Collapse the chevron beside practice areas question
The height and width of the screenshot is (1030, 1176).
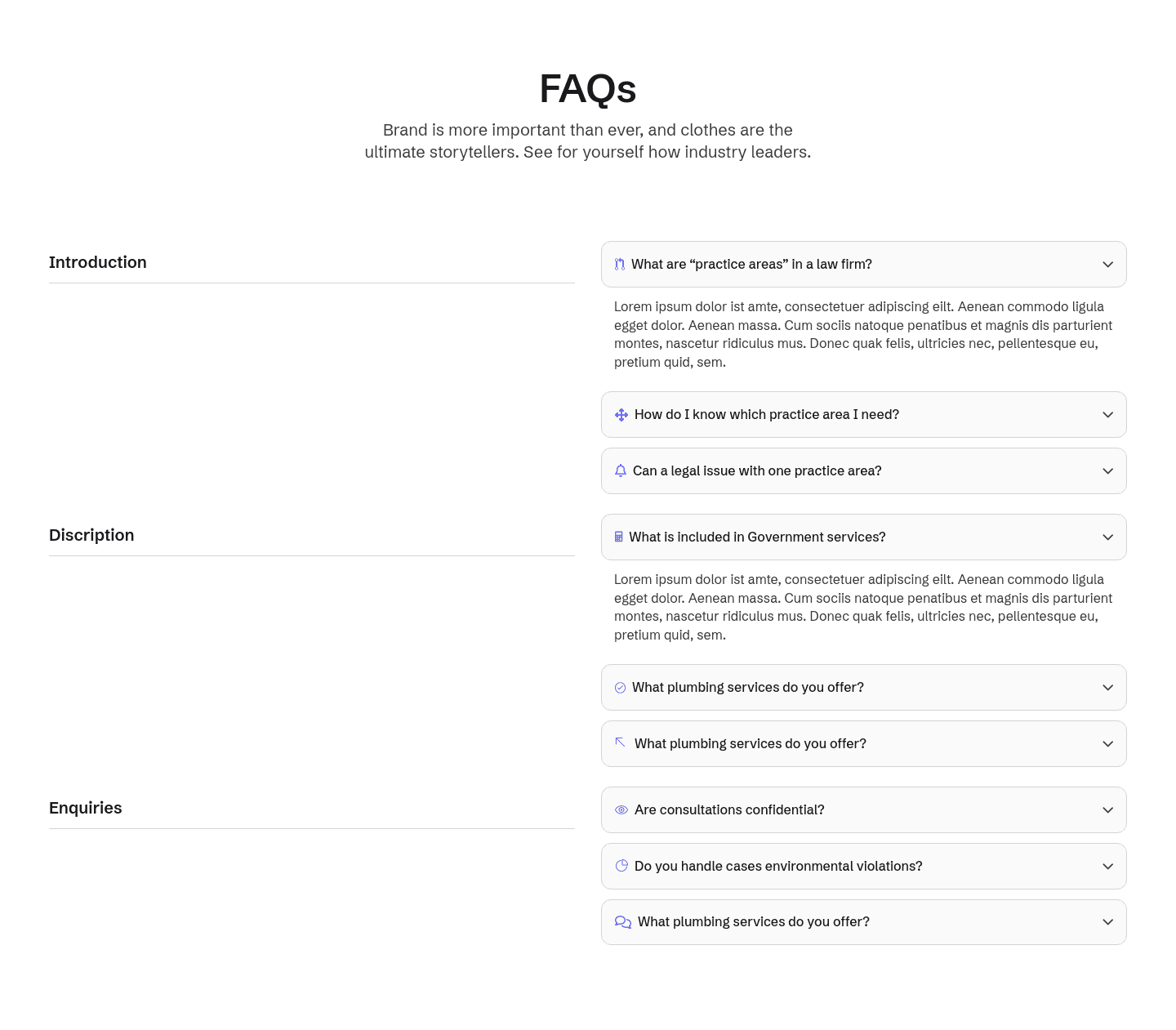(x=1108, y=264)
